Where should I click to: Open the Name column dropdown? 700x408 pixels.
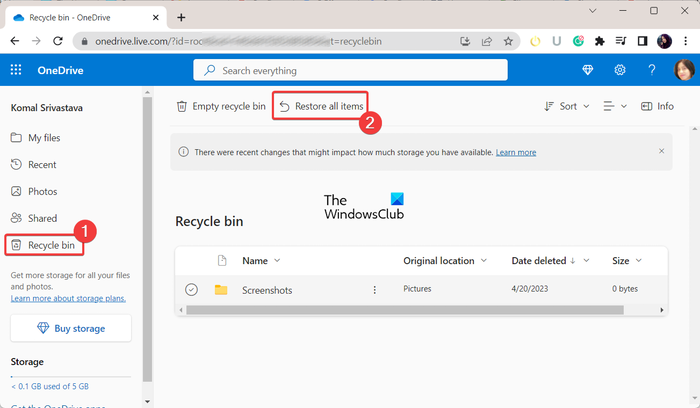[277, 260]
